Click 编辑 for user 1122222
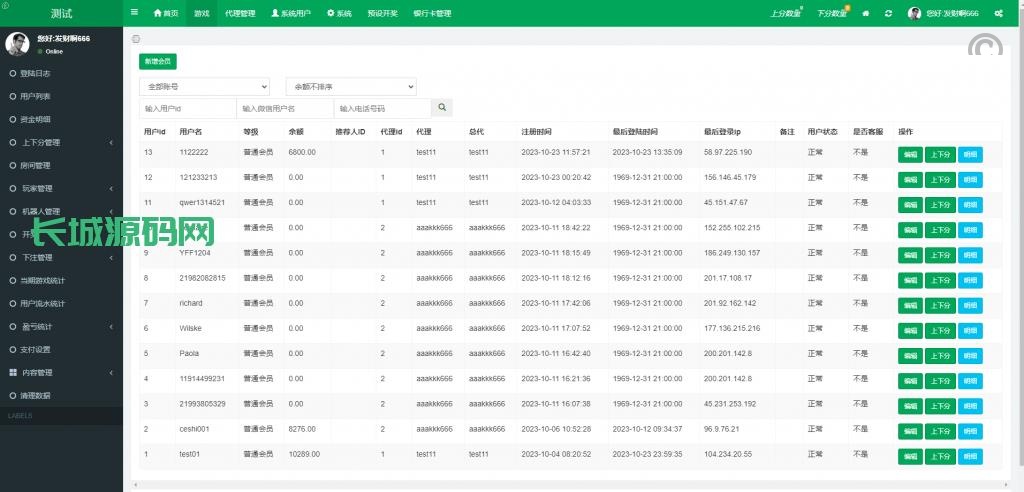 [909, 154]
